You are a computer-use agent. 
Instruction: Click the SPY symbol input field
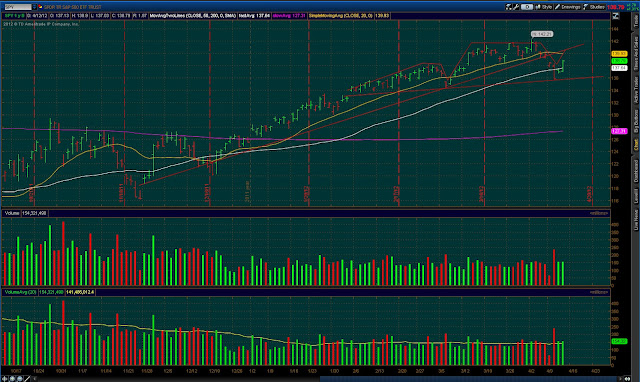point(18,7)
